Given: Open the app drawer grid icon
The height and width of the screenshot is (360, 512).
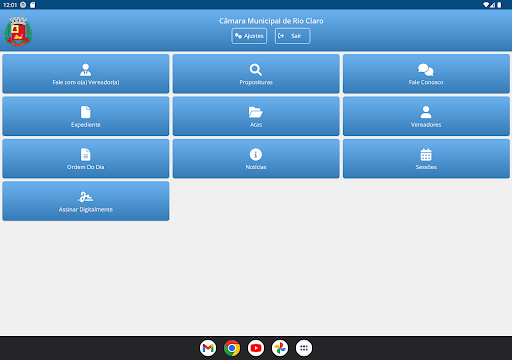Looking at the screenshot, I should (x=304, y=348).
